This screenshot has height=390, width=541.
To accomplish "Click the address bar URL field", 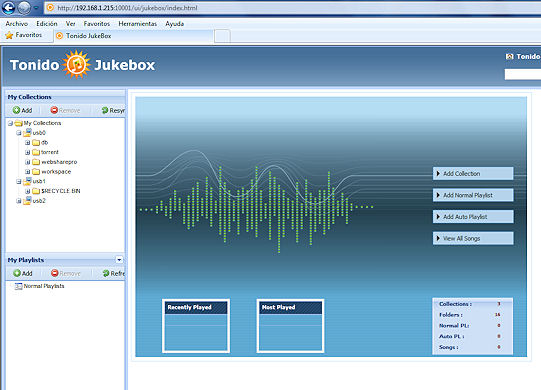I will 293,8.
